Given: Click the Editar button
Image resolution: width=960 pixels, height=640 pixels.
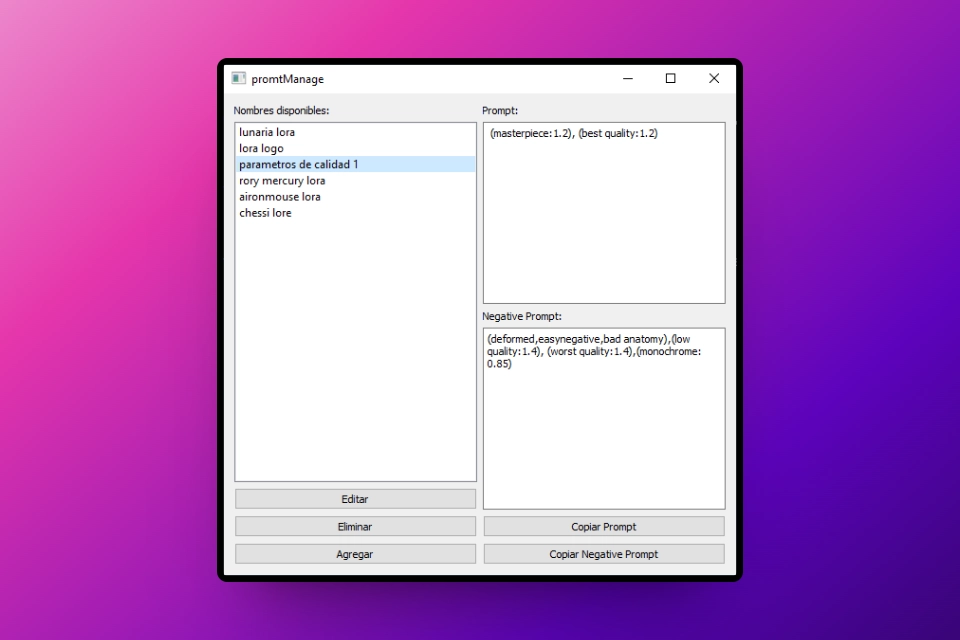Looking at the screenshot, I should (355, 498).
